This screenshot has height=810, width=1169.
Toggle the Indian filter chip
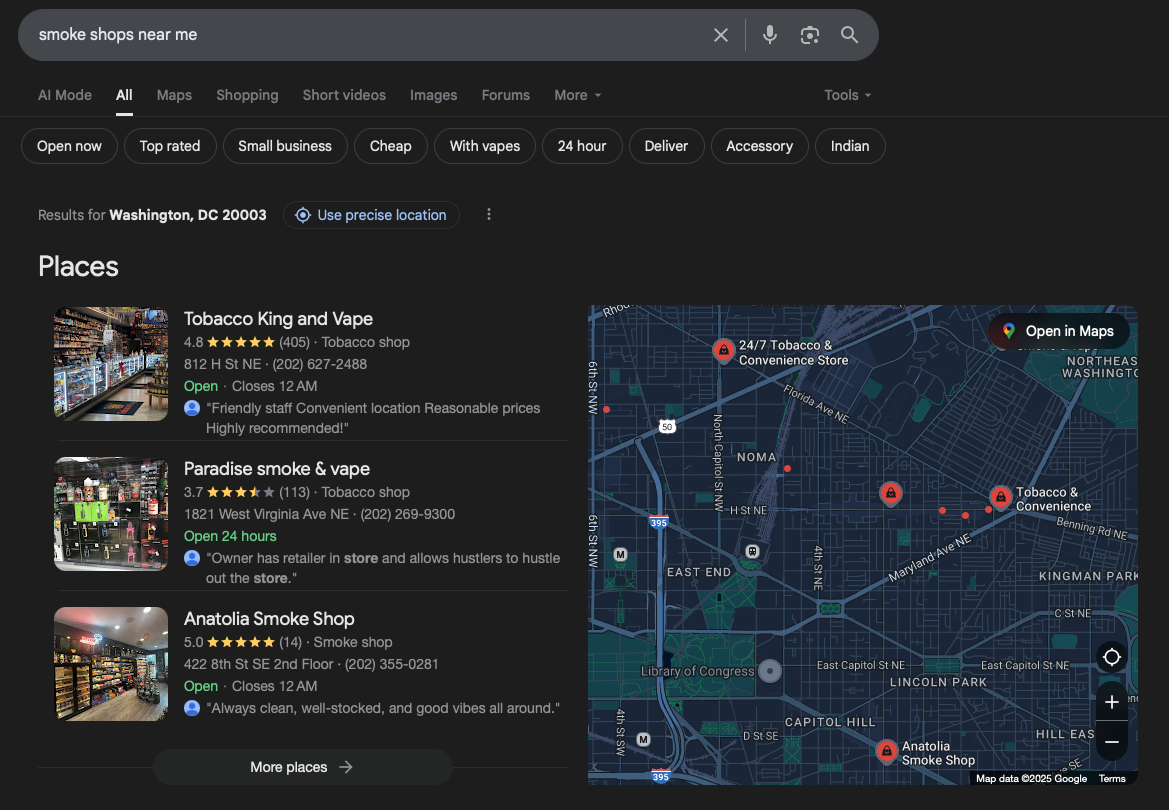tap(850, 146)
